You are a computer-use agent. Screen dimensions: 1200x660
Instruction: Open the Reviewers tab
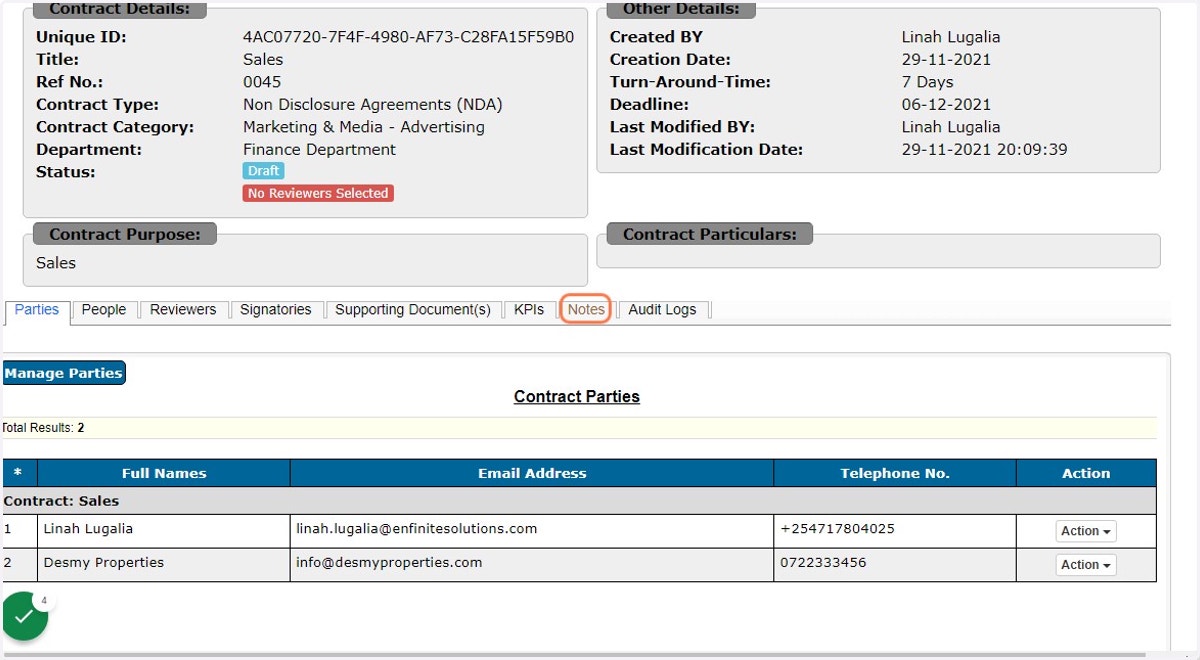(183, 310)
